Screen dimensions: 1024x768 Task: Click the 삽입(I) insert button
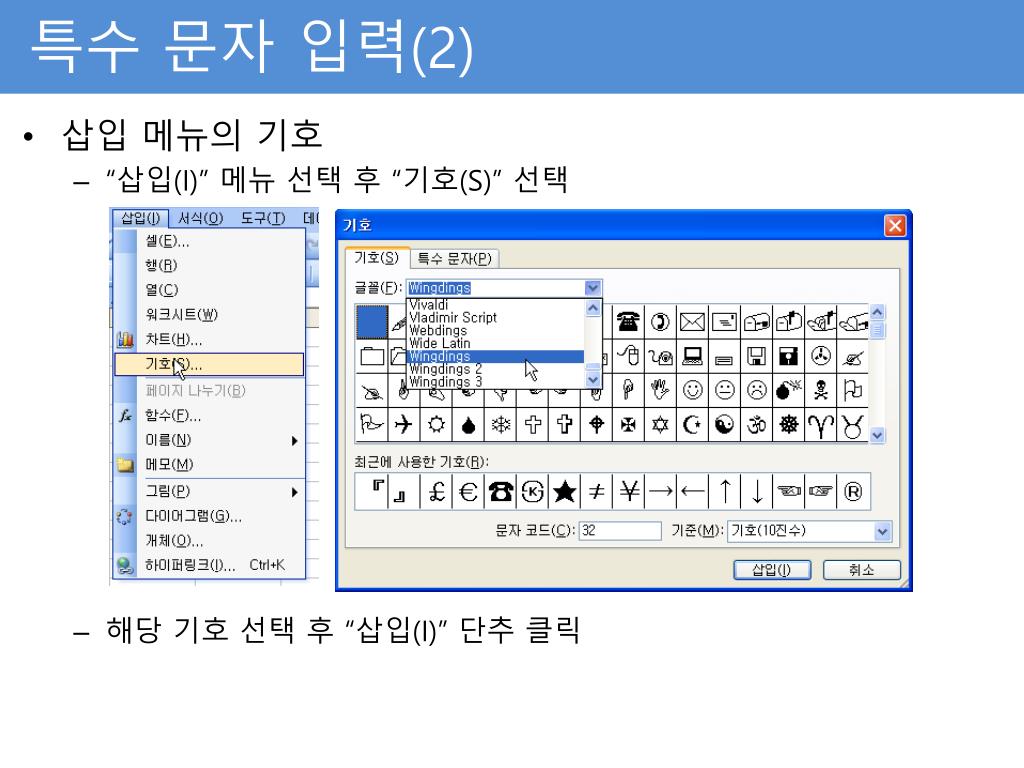772,569
